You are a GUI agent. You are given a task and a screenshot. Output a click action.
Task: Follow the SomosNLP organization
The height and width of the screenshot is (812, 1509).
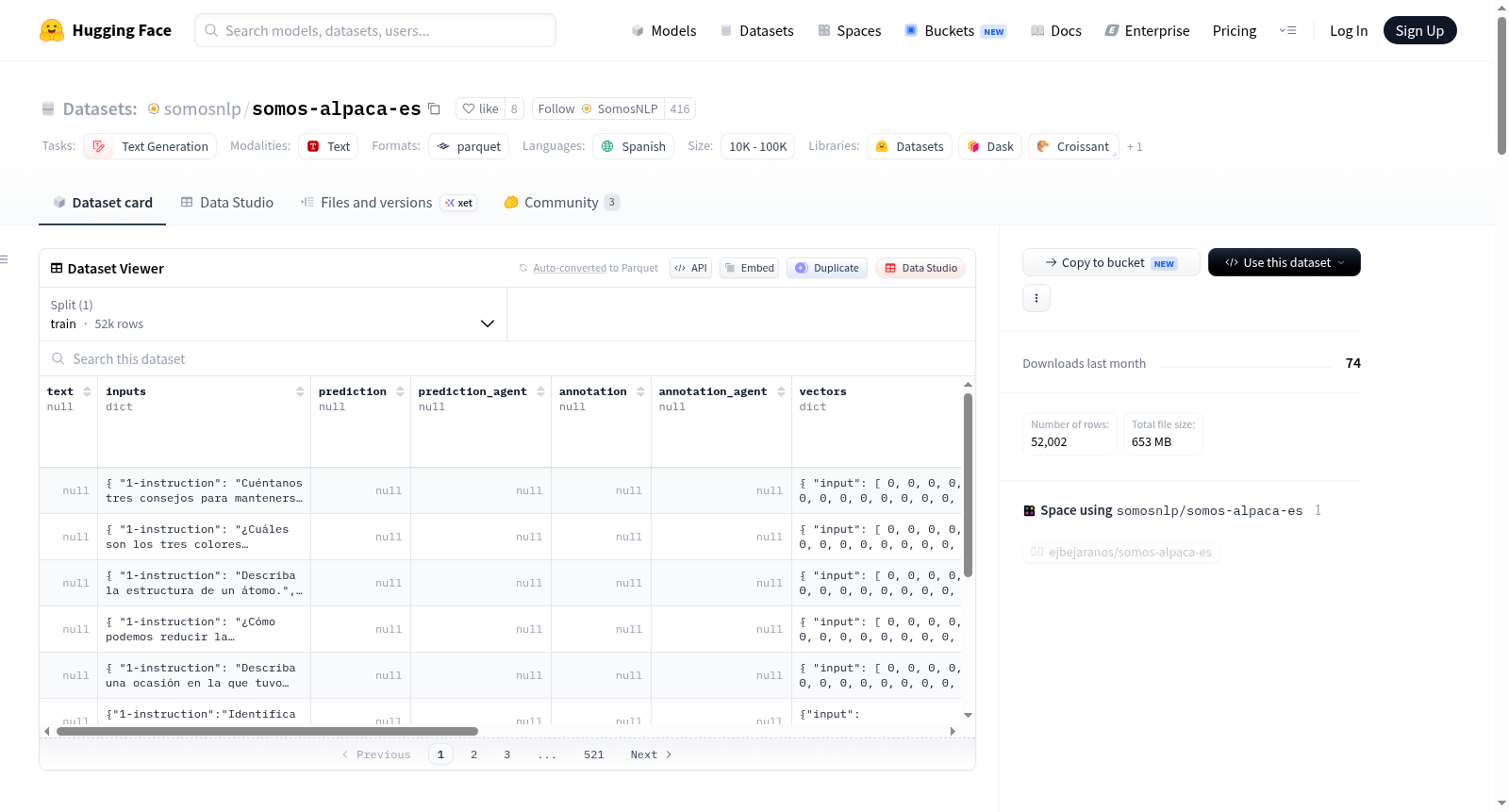click(598, 108)
